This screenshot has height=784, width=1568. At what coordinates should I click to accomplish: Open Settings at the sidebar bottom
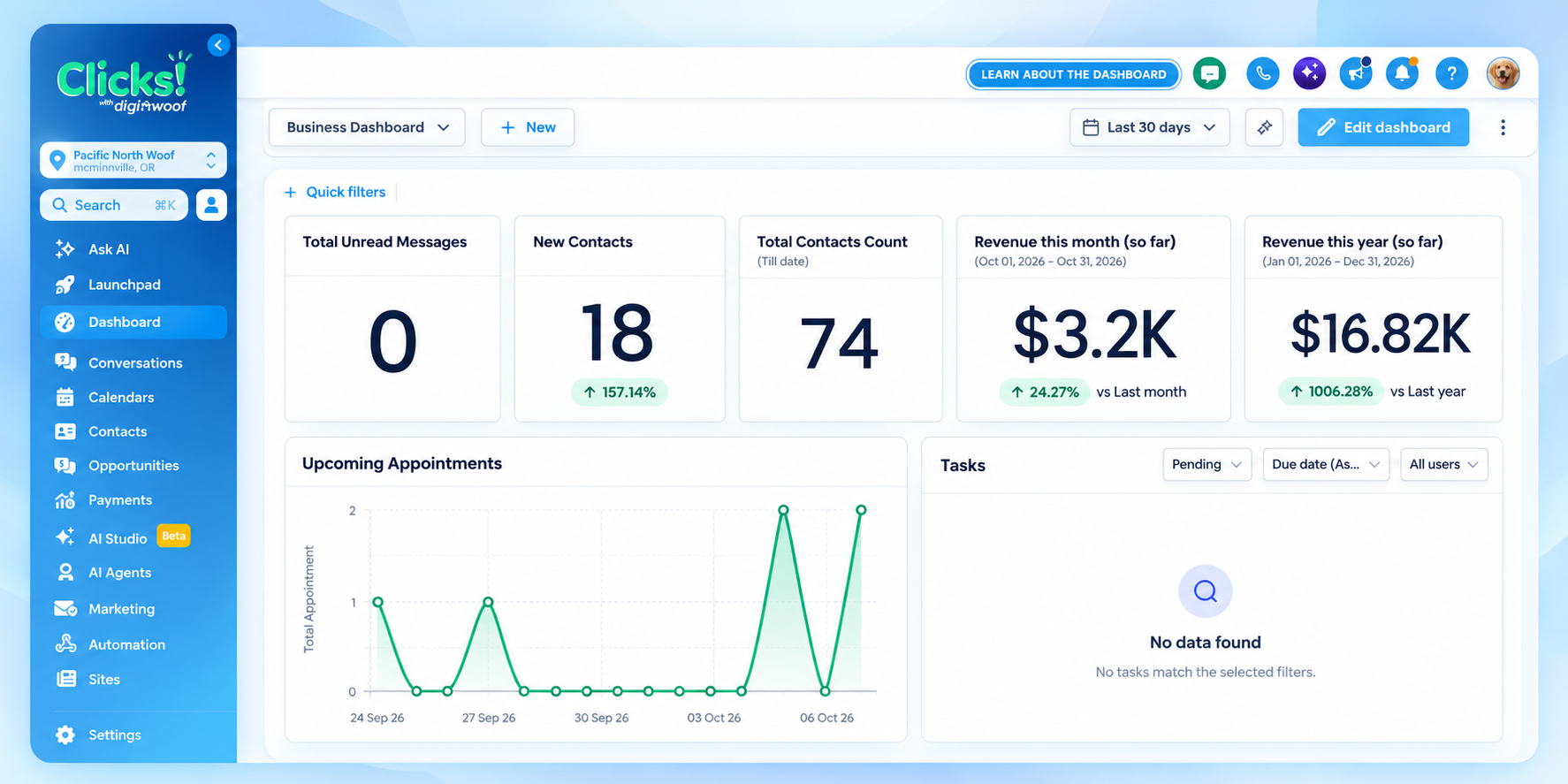coord(133,735)
